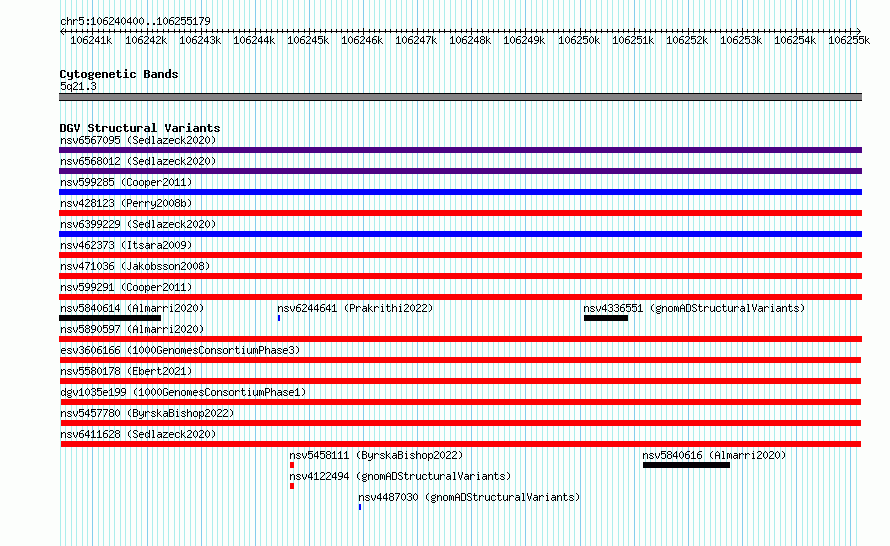
Task: Select the dgv1035e199 red variant bar
Action: tap(460, 402)
